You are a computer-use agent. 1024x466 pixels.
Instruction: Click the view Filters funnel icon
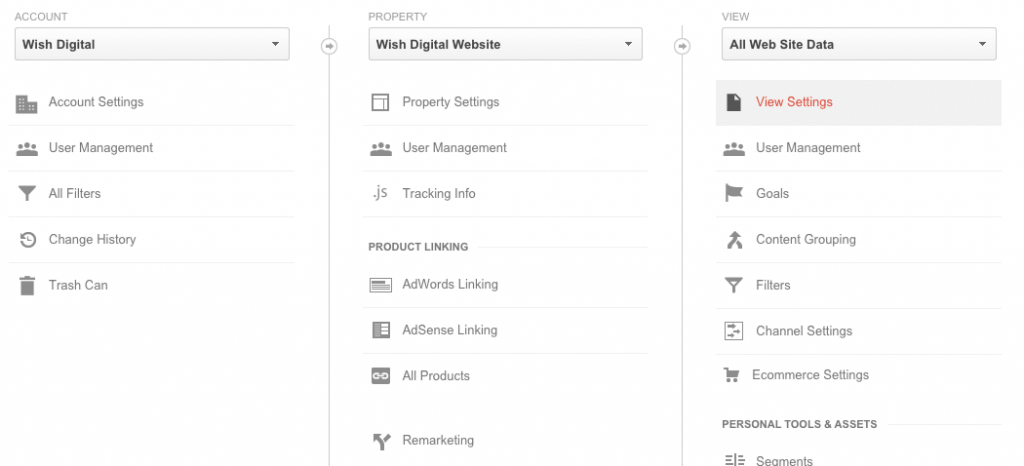pos(734,285)
